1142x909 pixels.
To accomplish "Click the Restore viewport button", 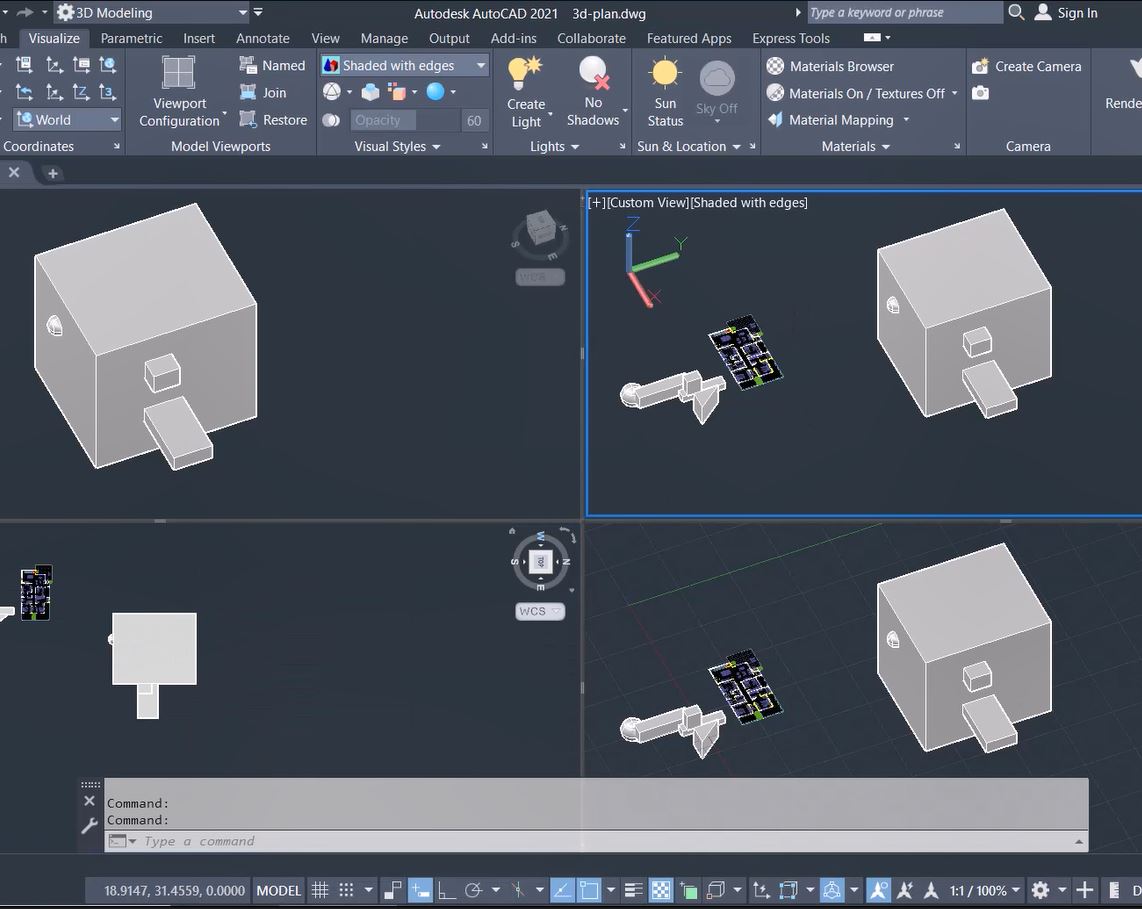I will 273,120.
